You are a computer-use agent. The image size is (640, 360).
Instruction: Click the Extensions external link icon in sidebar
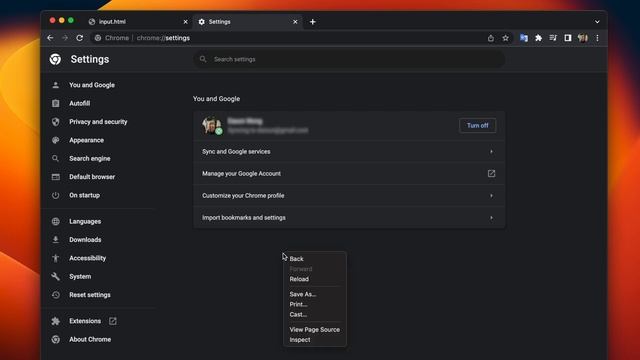[x=113, y=321]
